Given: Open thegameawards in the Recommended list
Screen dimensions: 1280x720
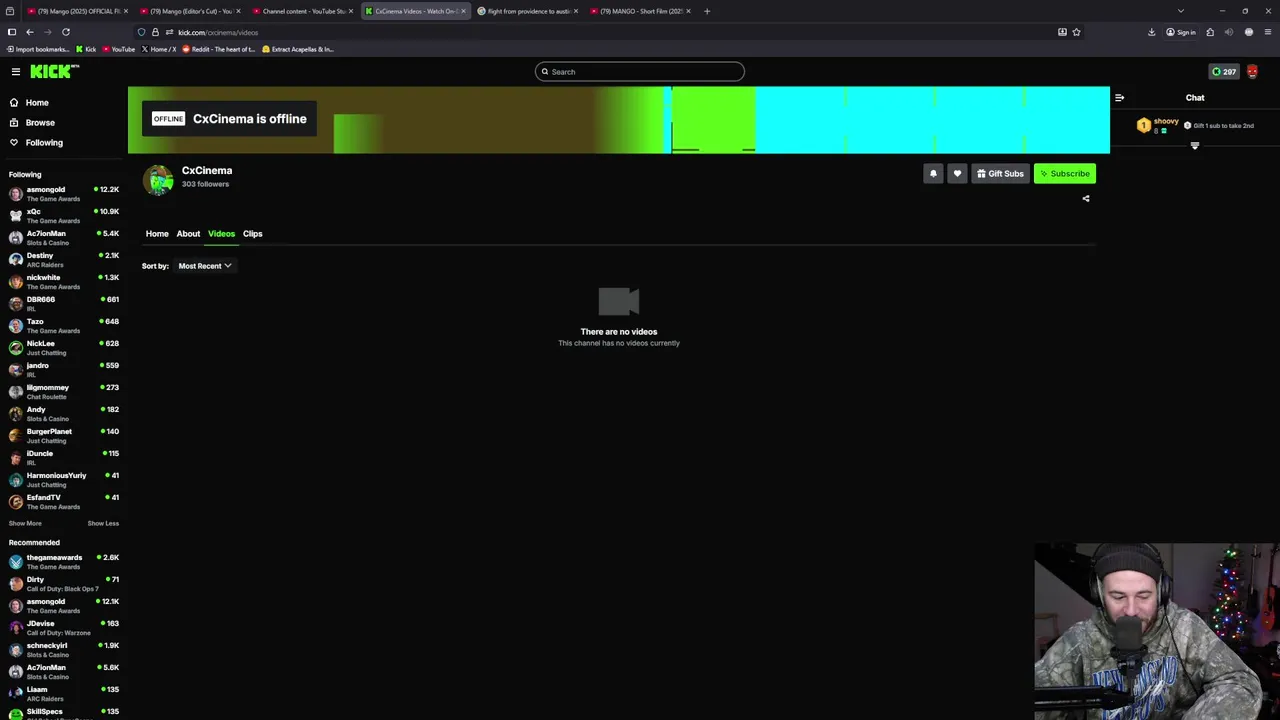Looking at the screenshot, I should (x=63, y=562).
